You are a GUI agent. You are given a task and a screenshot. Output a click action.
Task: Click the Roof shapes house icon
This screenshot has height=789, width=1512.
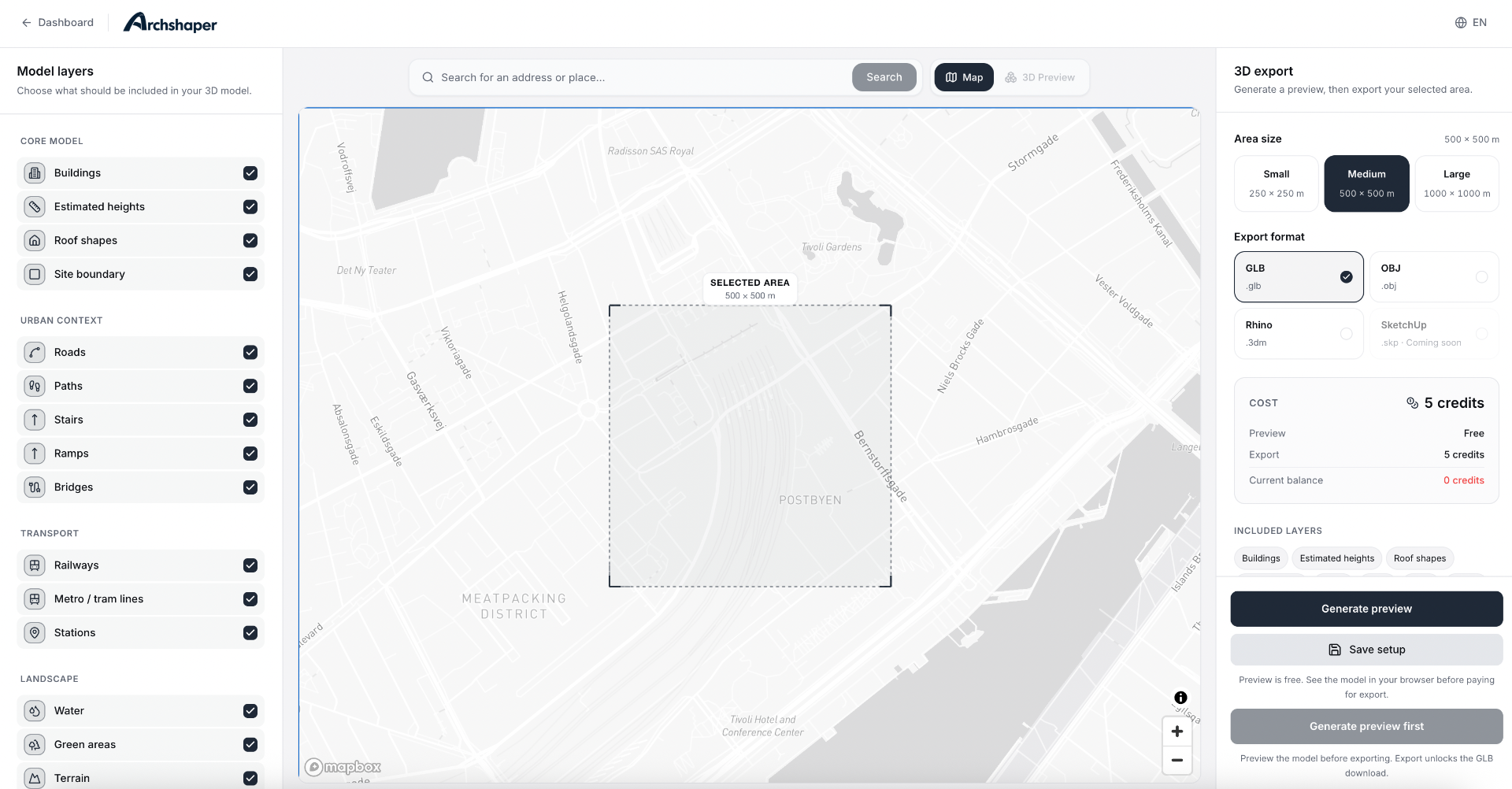point(35,241)
